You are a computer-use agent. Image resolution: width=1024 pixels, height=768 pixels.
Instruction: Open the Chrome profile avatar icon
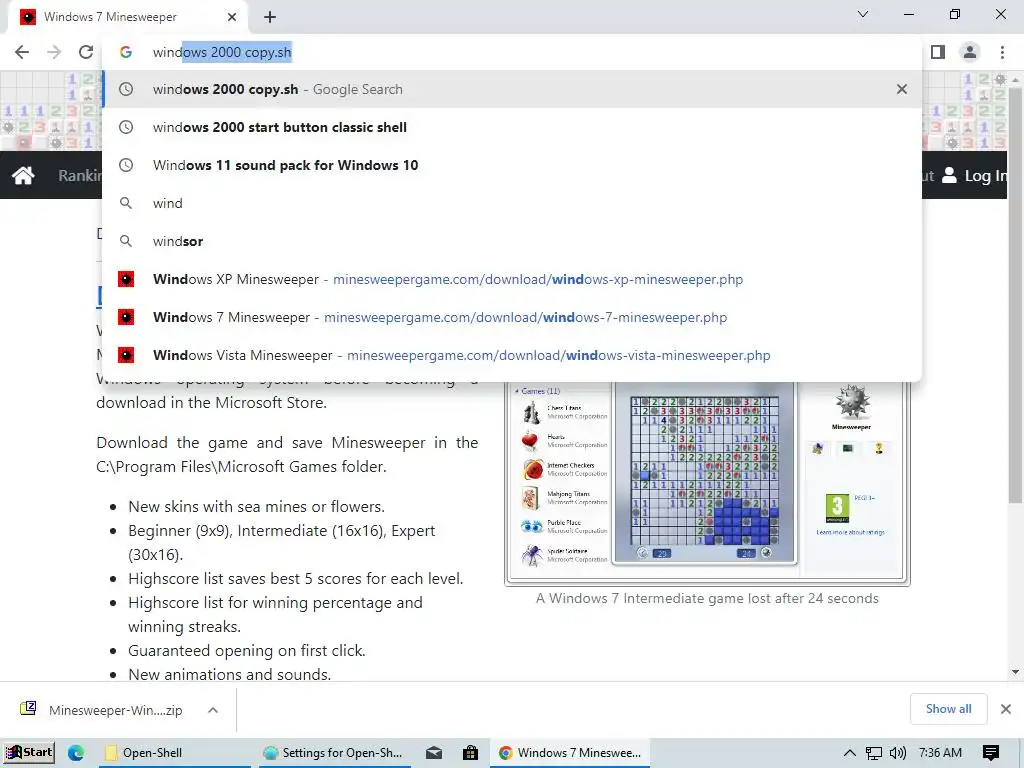pyautogui.click(x=970, y=52)
